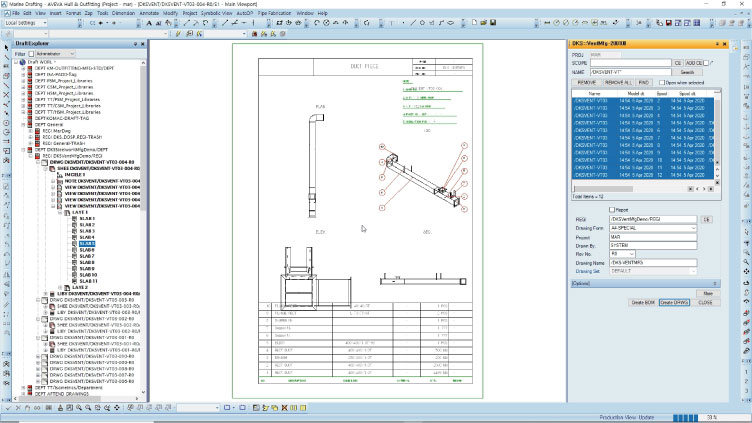
Task: Click the REMOVE ALL button
Action: [618, 82]
